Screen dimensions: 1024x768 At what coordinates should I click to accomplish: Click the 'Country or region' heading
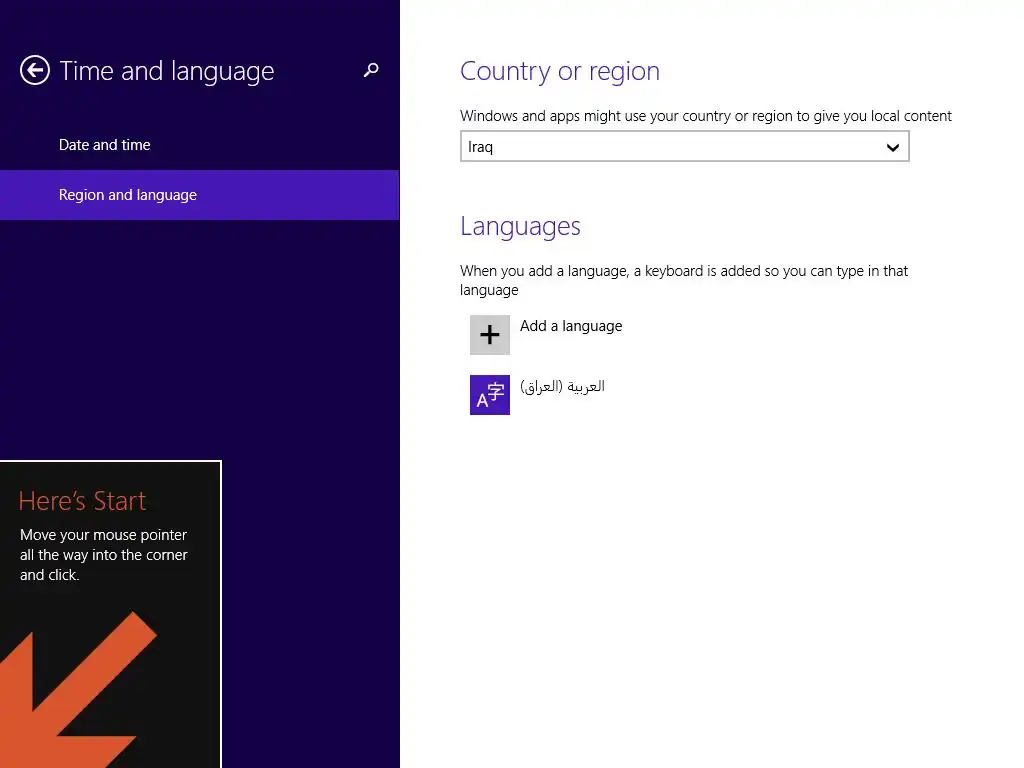click(x=560, y=71)
